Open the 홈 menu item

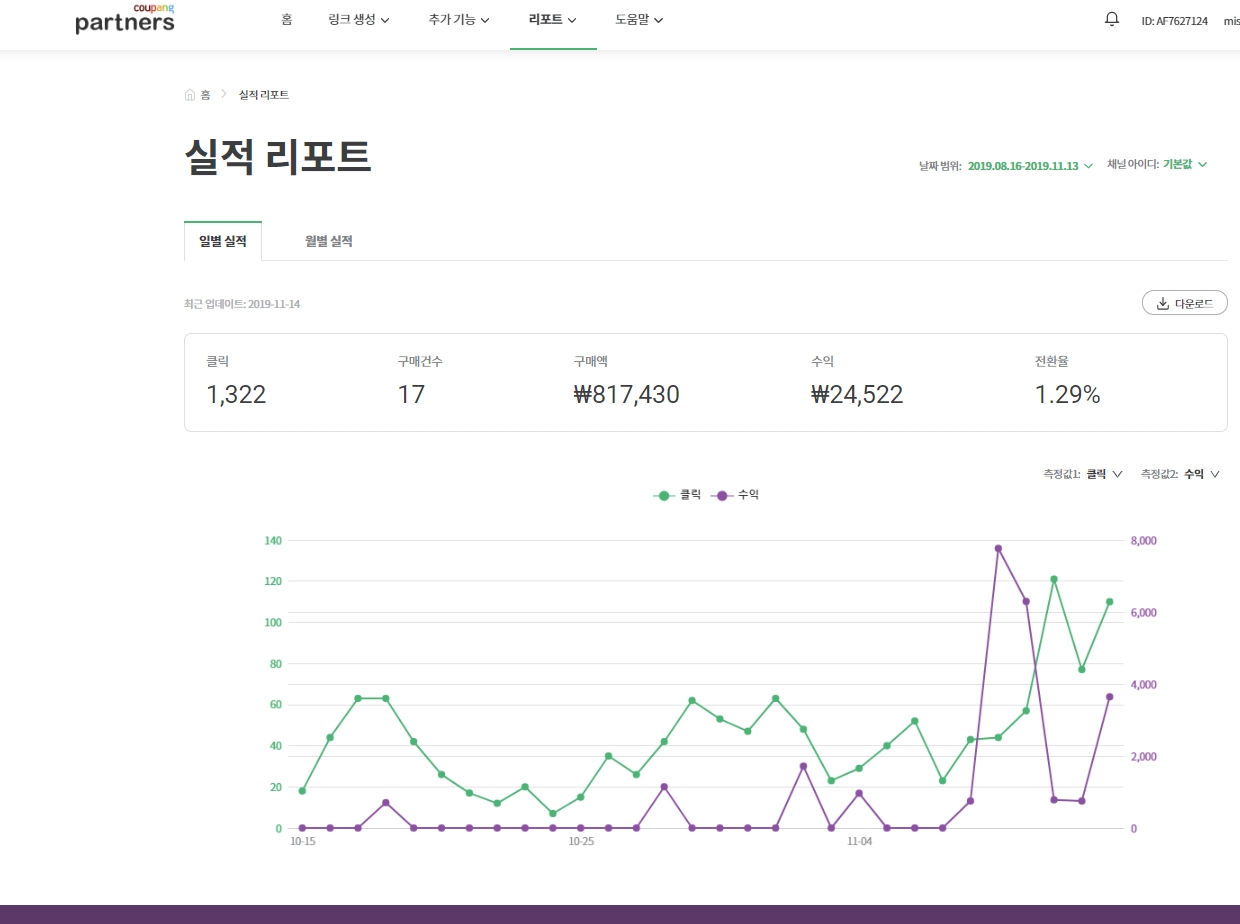(287, 19)
